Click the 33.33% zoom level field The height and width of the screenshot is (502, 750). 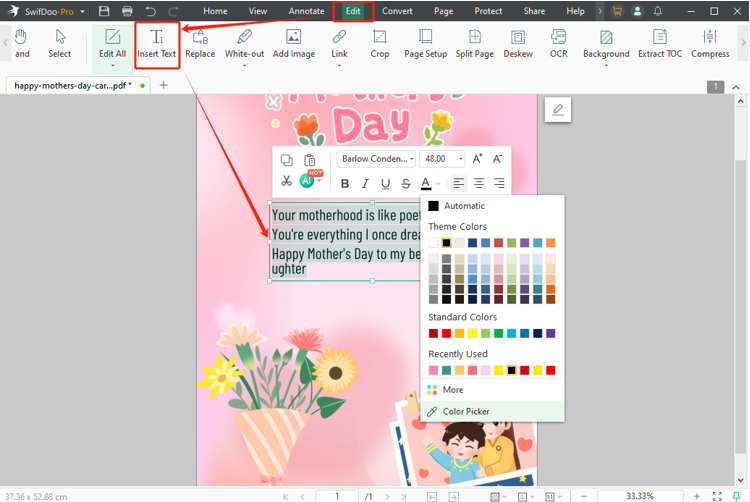[640, 496]
